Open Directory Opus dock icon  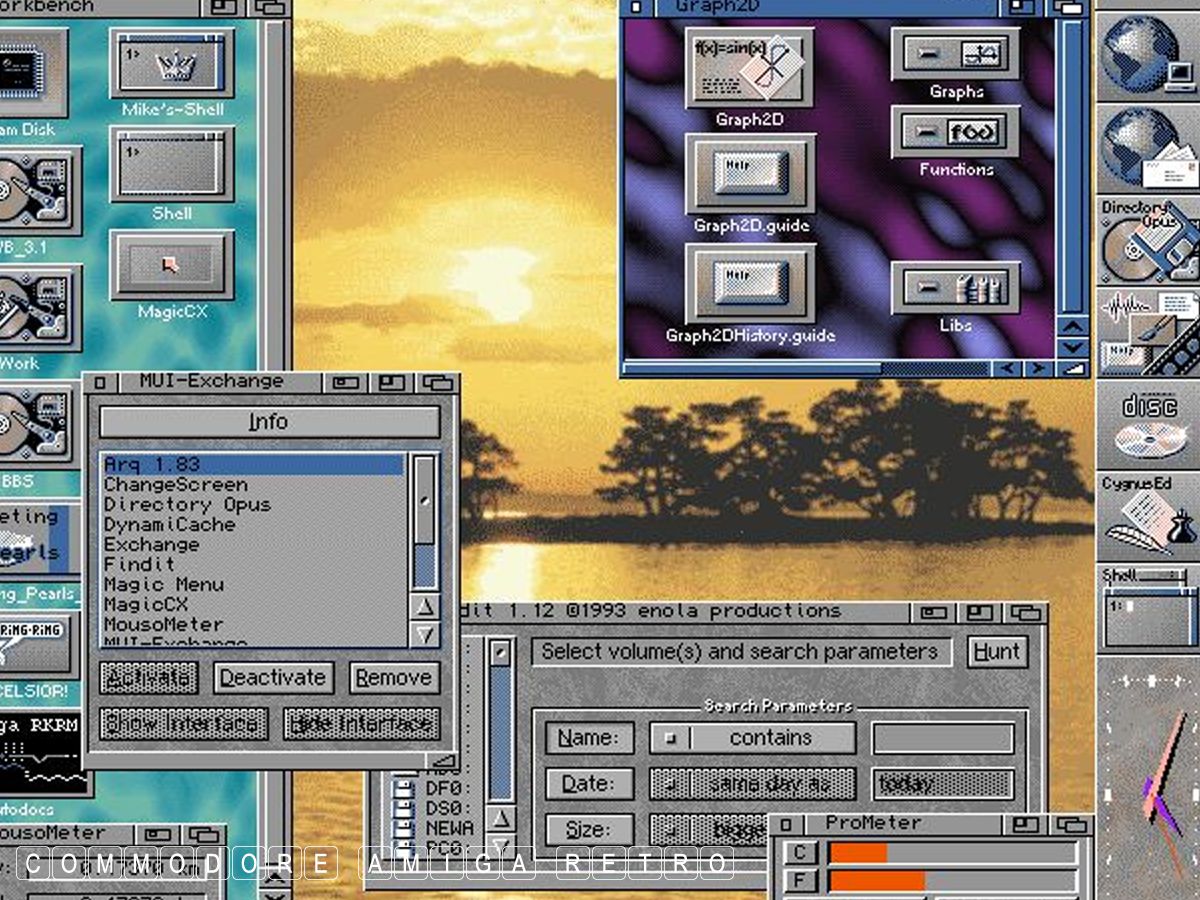coord(1148,241)
